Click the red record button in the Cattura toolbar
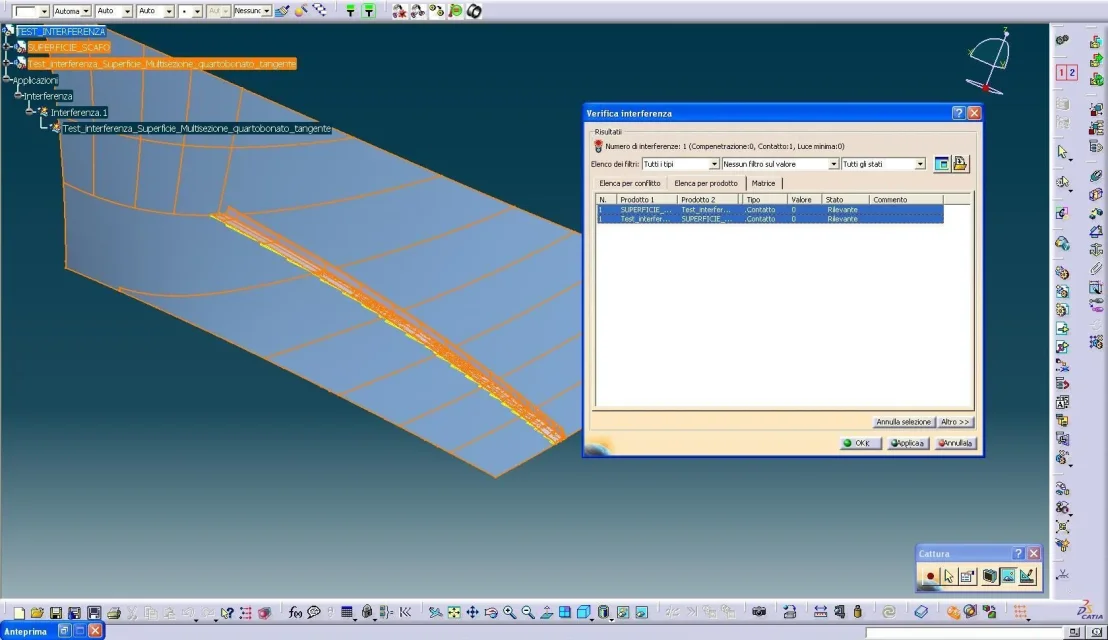Image resolution: width=1108 pixels, height=640 pixels. tap(930, 576)
